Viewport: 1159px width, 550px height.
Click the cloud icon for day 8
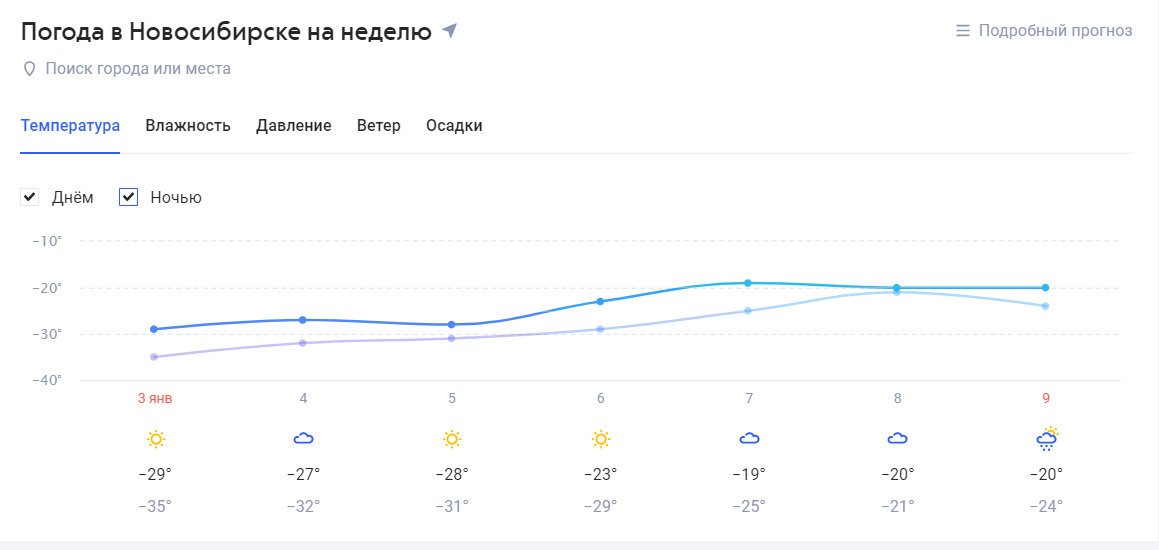click(897, 439)
